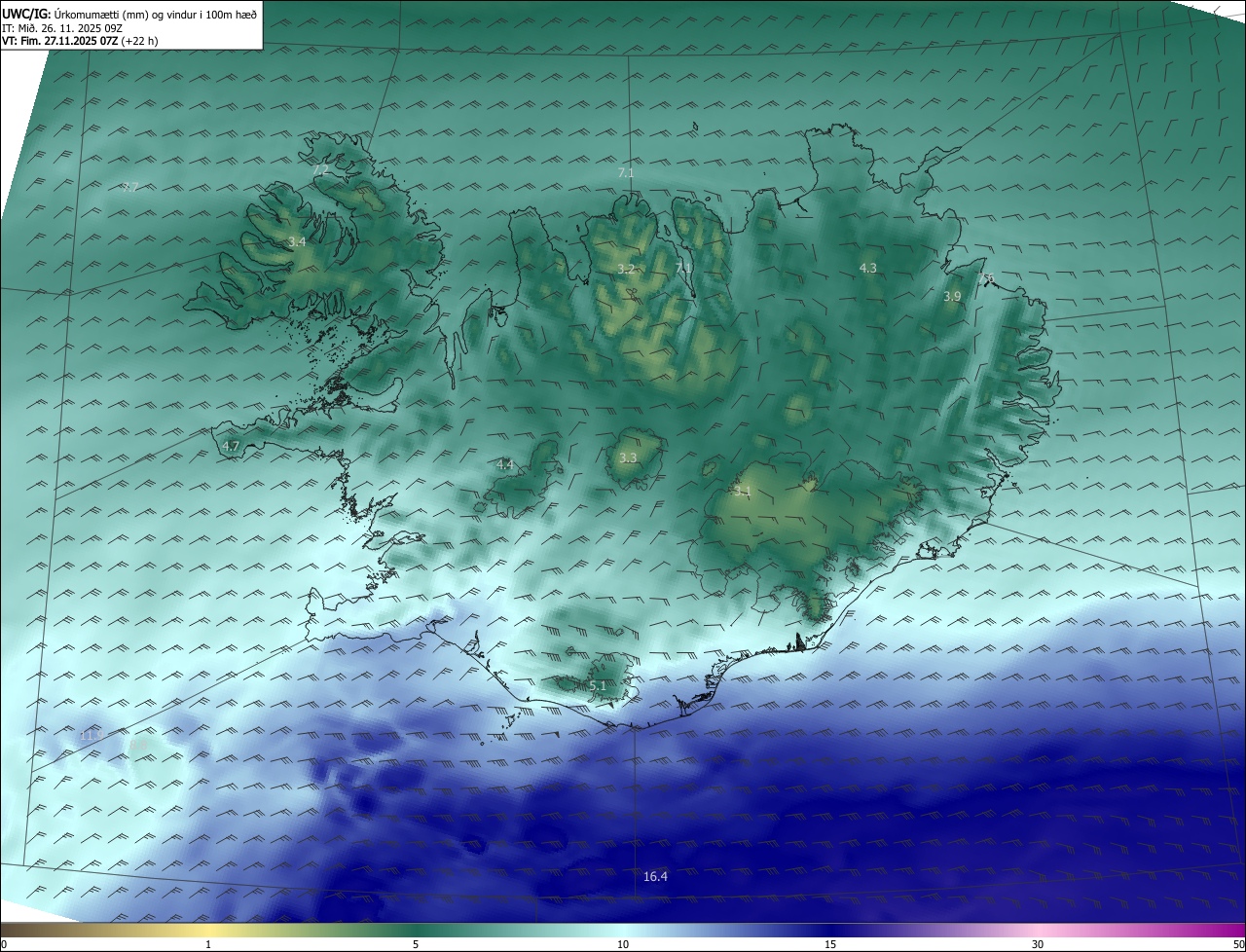Click the 4.4 value on the map

coord(504,465)
